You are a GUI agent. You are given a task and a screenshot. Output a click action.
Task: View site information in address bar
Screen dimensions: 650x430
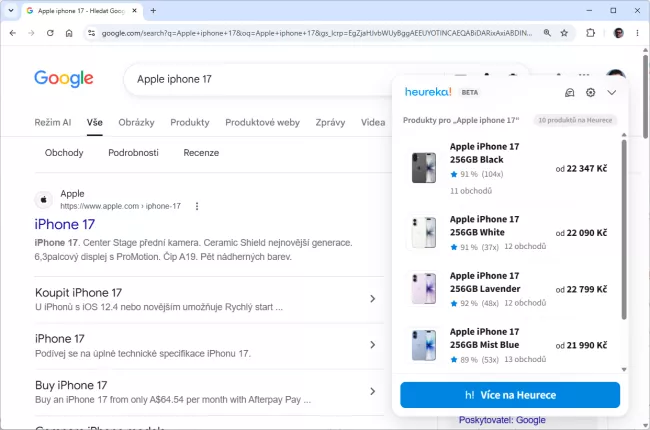click(x=91, y=33)
